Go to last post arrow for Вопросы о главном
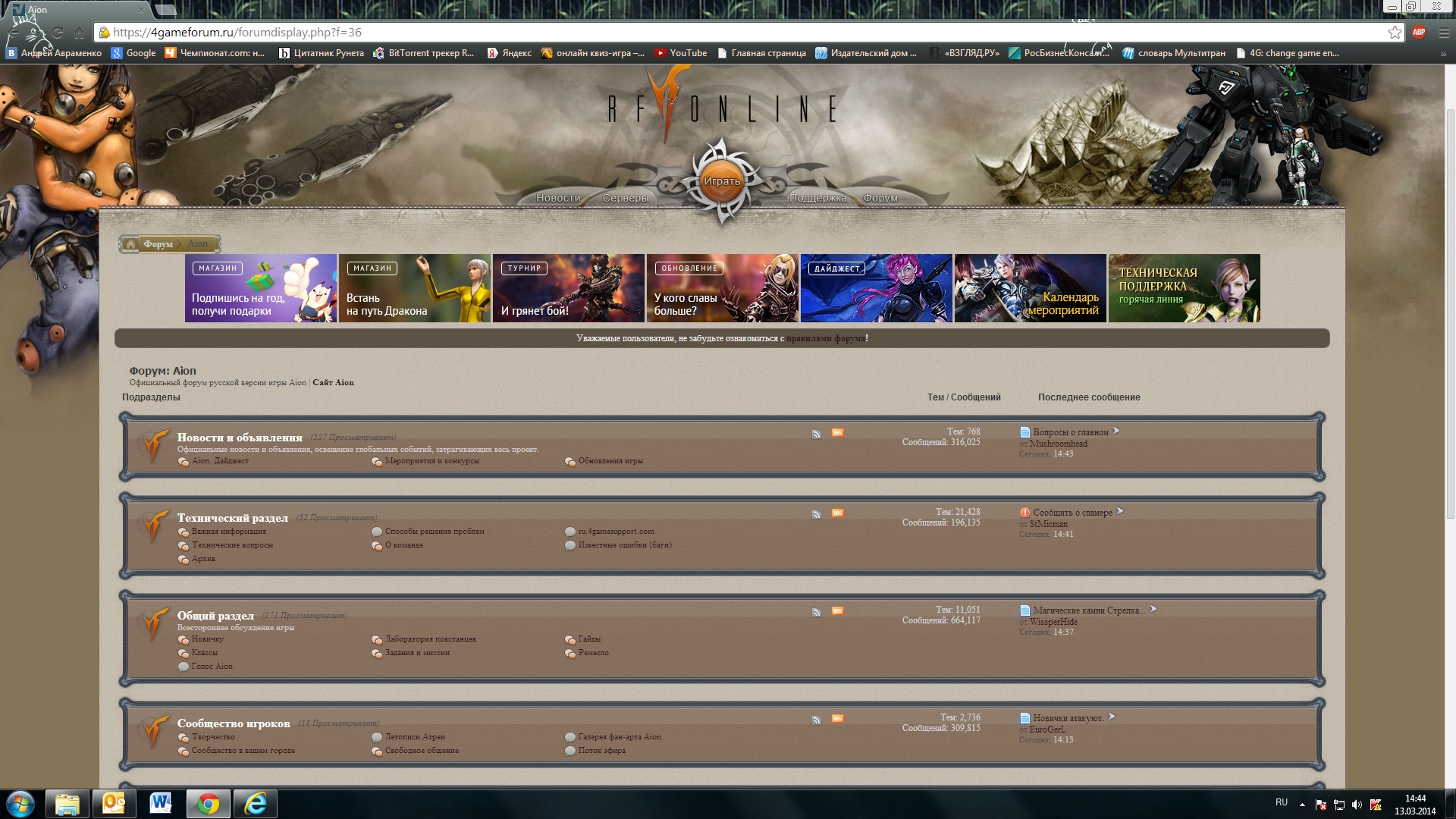 click(x=1116, y=431)
